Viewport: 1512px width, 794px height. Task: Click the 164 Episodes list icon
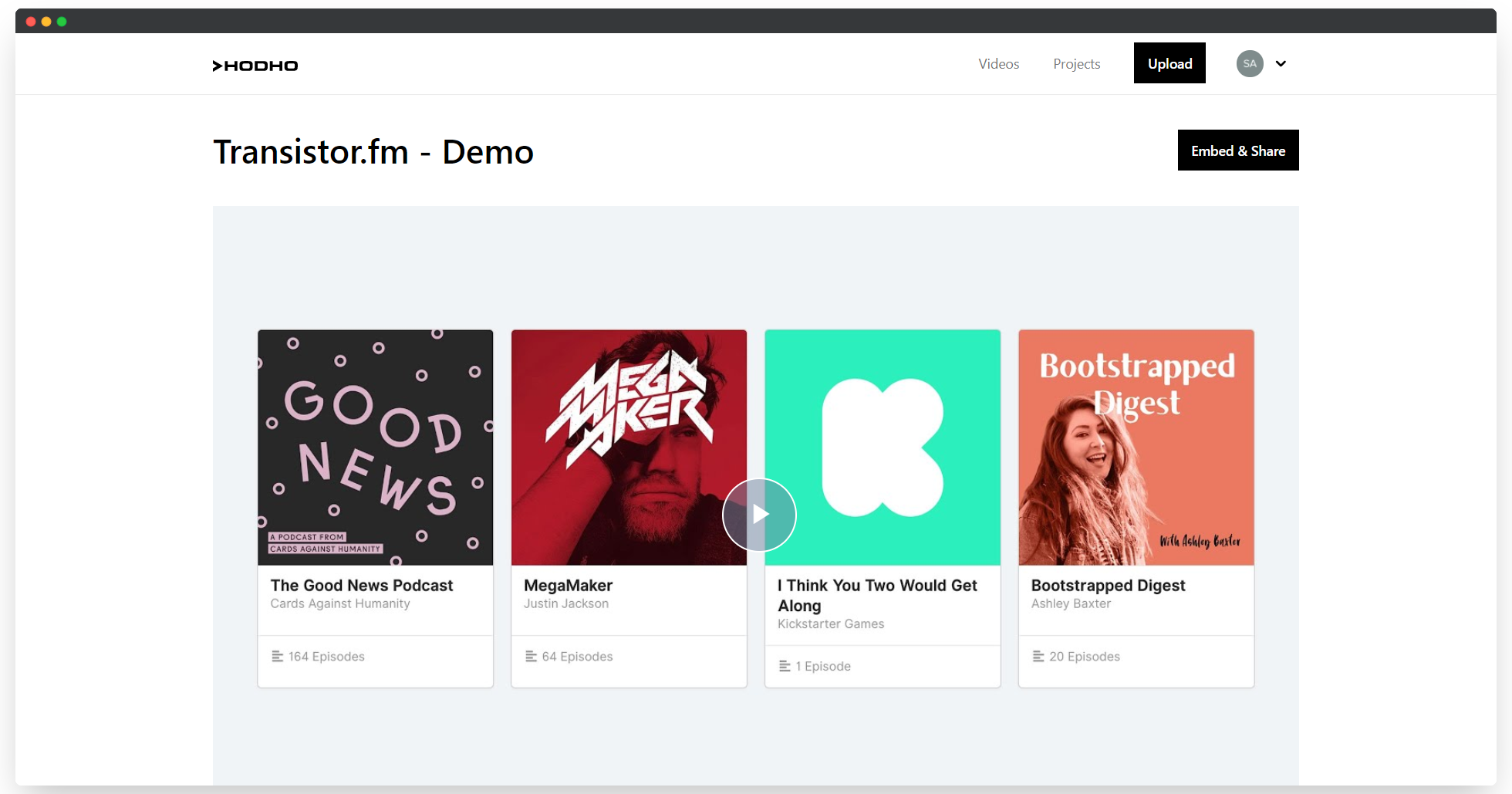pyautogui.click(x=278, y=657)
